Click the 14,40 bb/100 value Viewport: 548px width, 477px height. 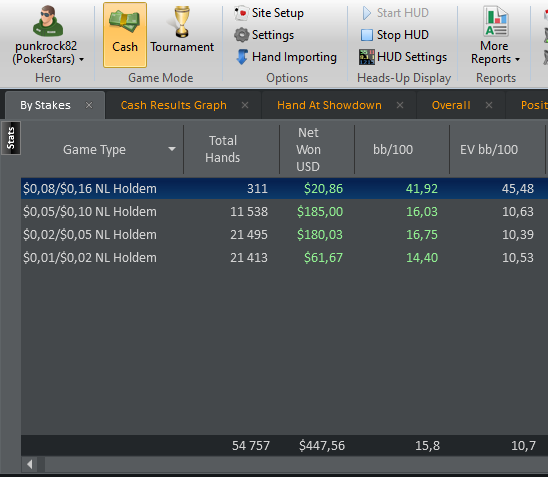point(422,258)
